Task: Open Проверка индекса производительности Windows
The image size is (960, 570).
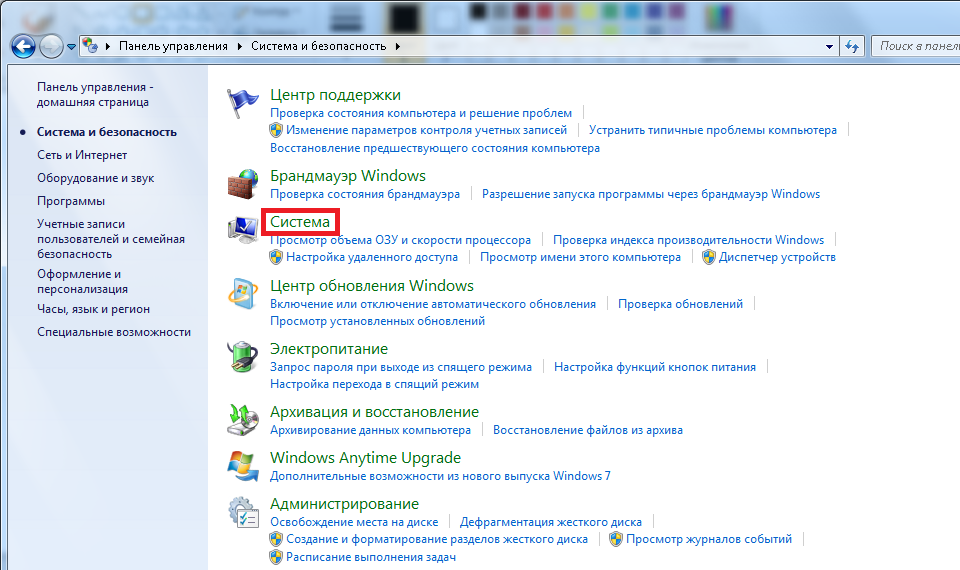Action: click(688, 240)
